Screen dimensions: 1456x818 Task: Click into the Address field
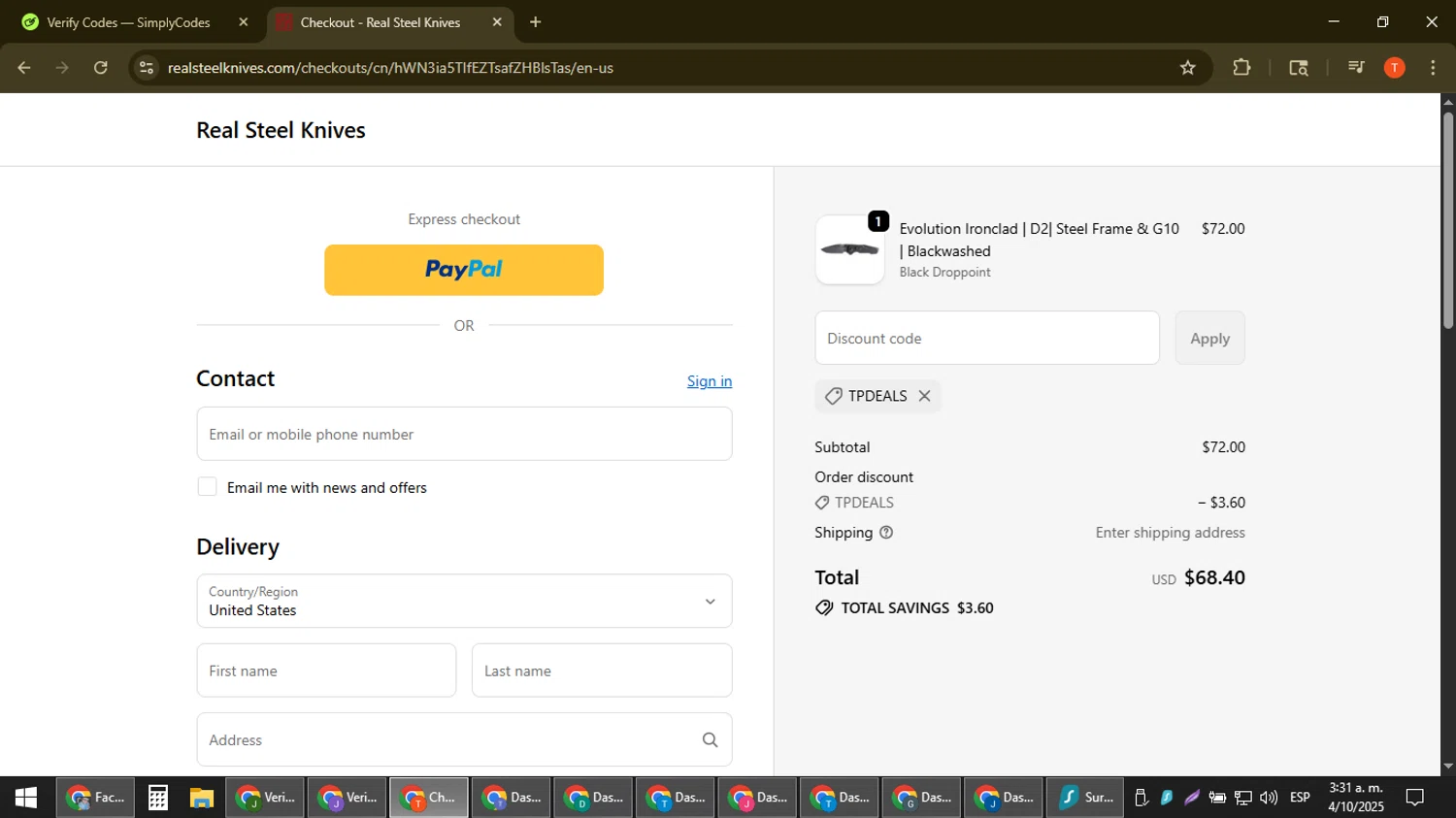coord(464,739)
